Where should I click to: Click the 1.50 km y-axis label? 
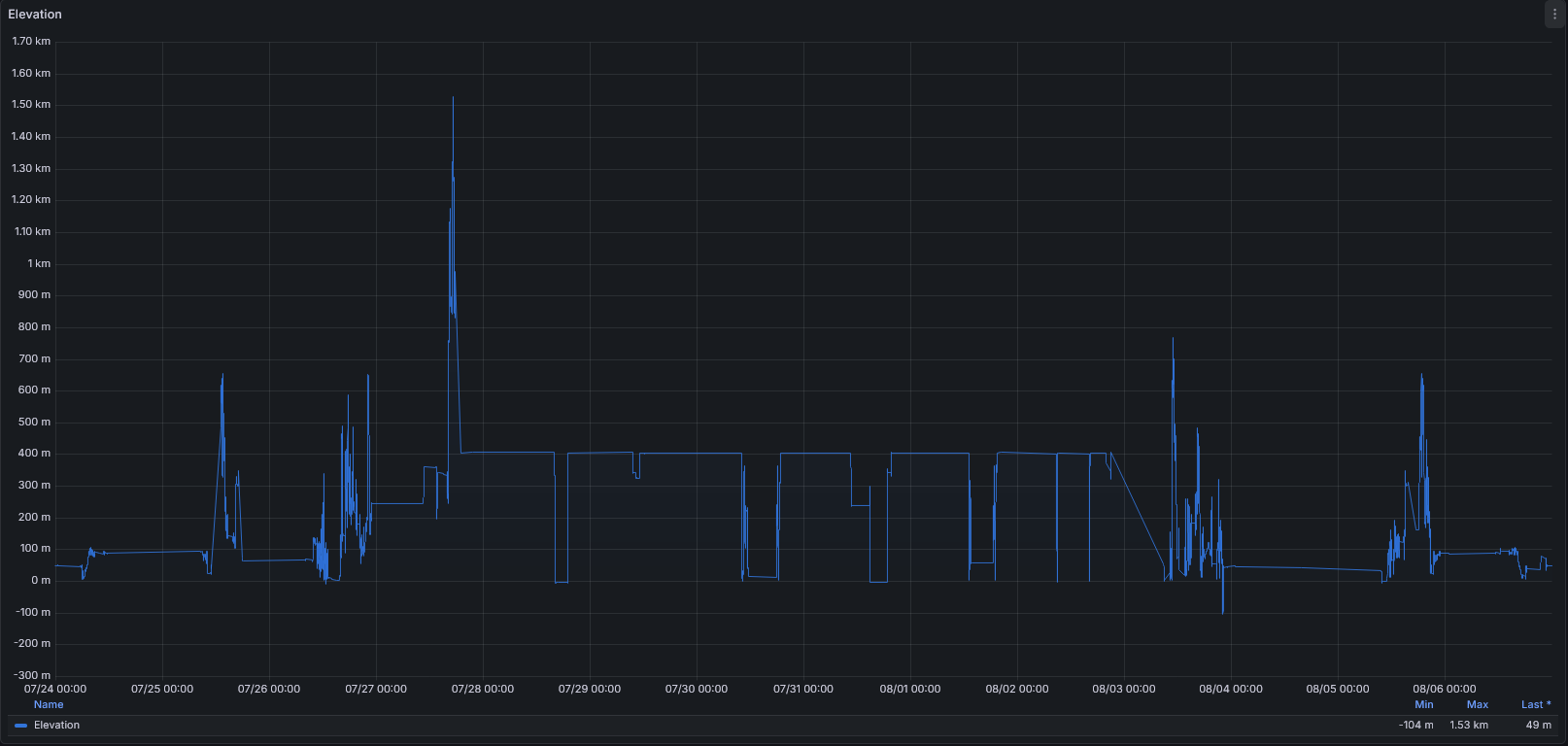coord(31,105)
